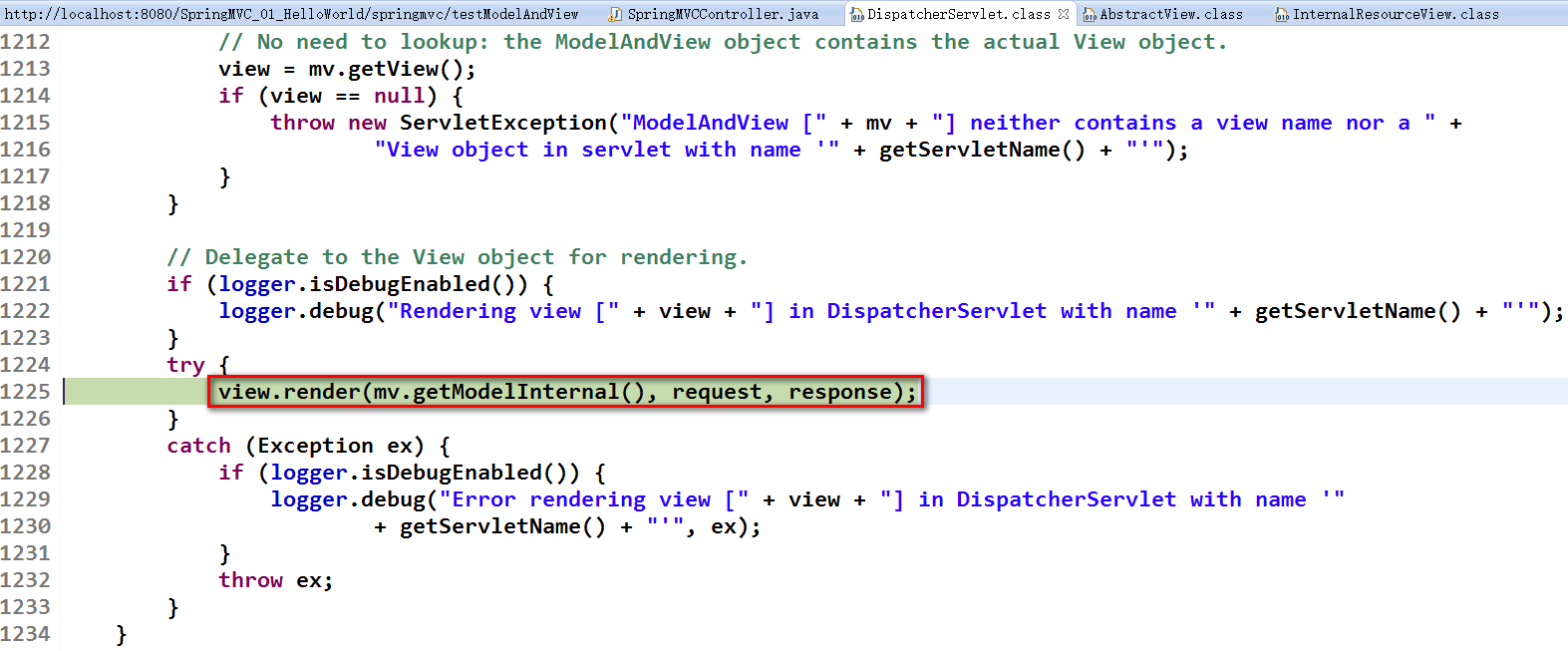Click line number 1225 in the gutter
This screenshot has width=1568, height=651.
pos(25,392)
